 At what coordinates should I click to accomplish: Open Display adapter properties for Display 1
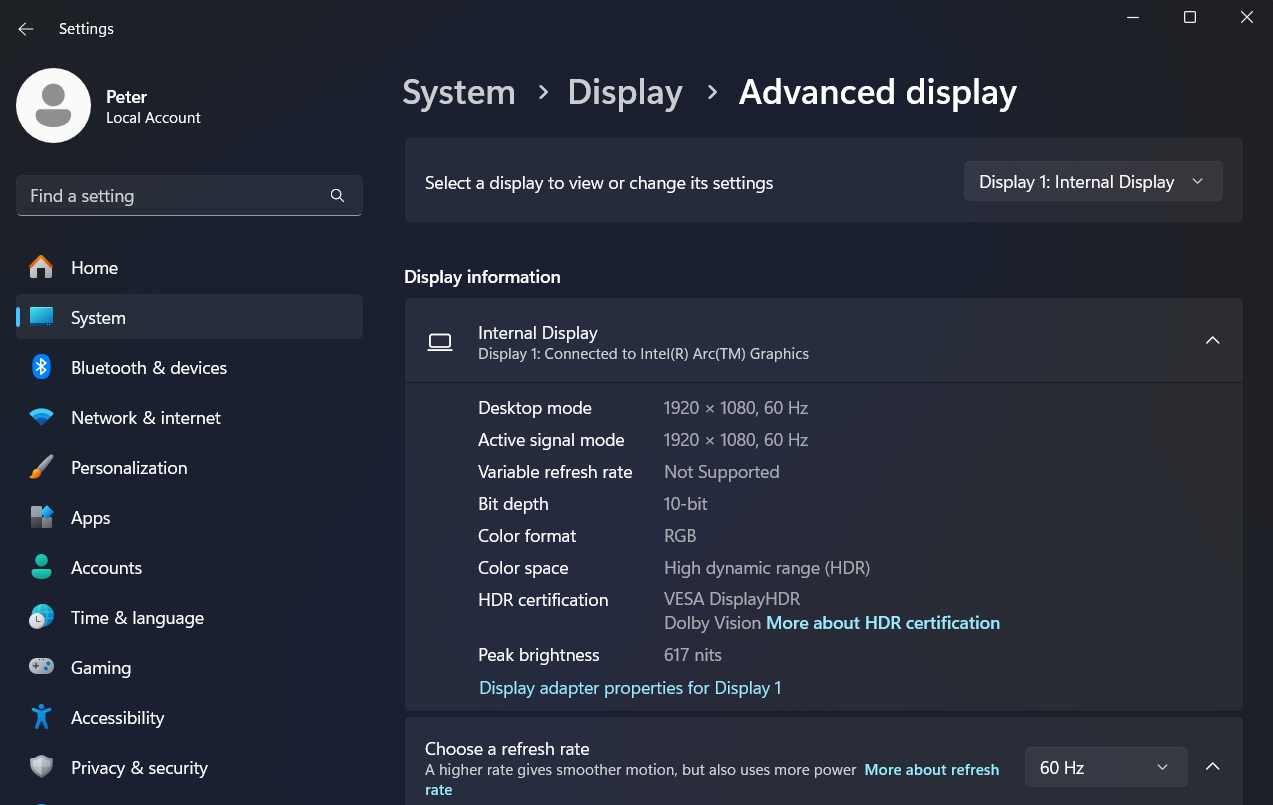pos(630,688)
